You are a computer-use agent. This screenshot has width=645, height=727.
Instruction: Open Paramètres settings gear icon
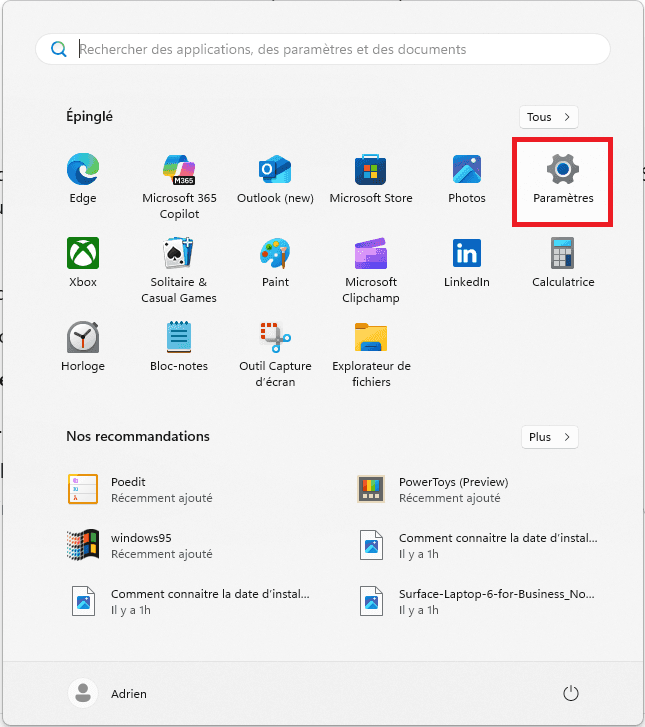(x=563, y=169)
